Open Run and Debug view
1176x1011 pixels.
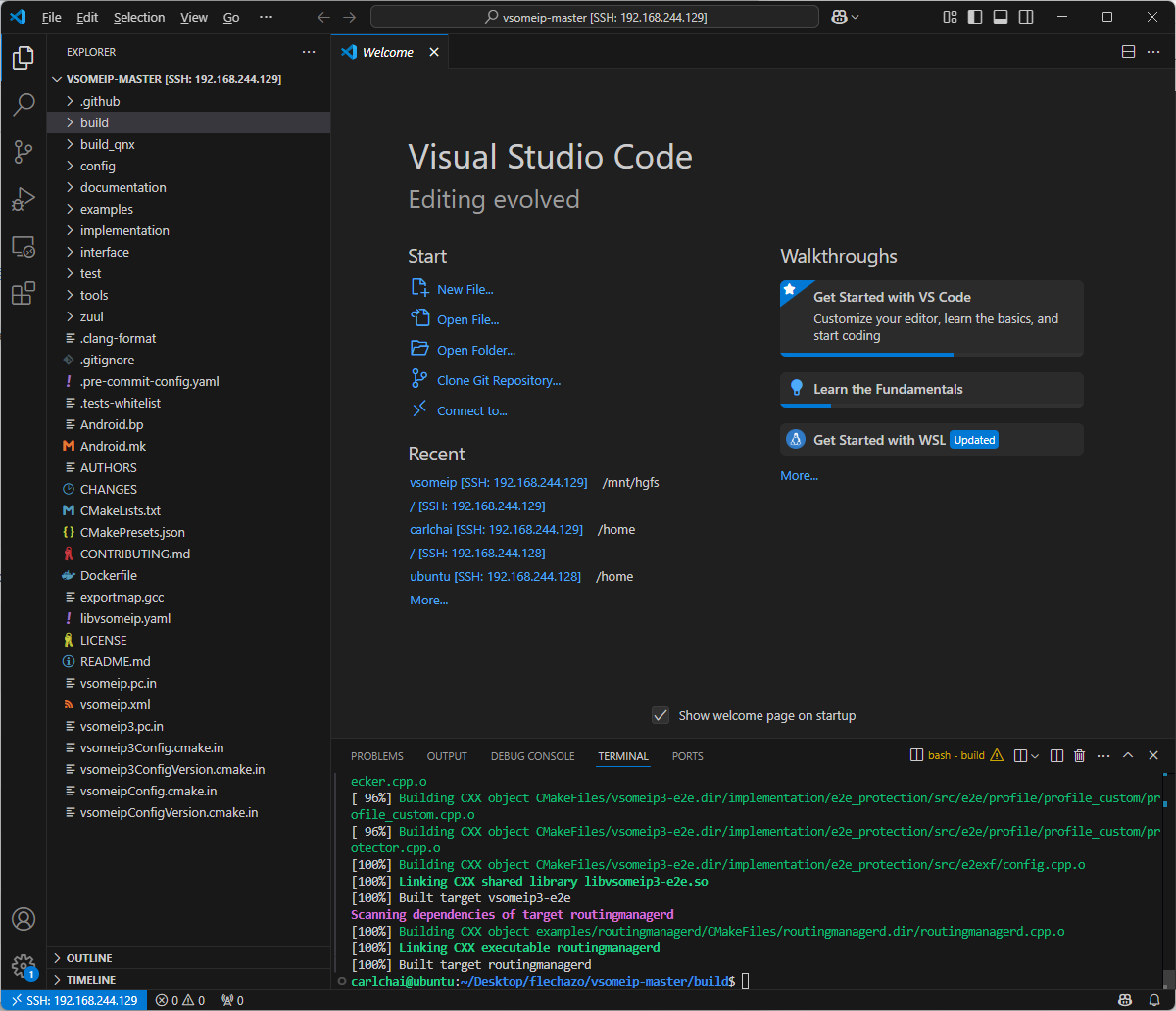(24, 199)
